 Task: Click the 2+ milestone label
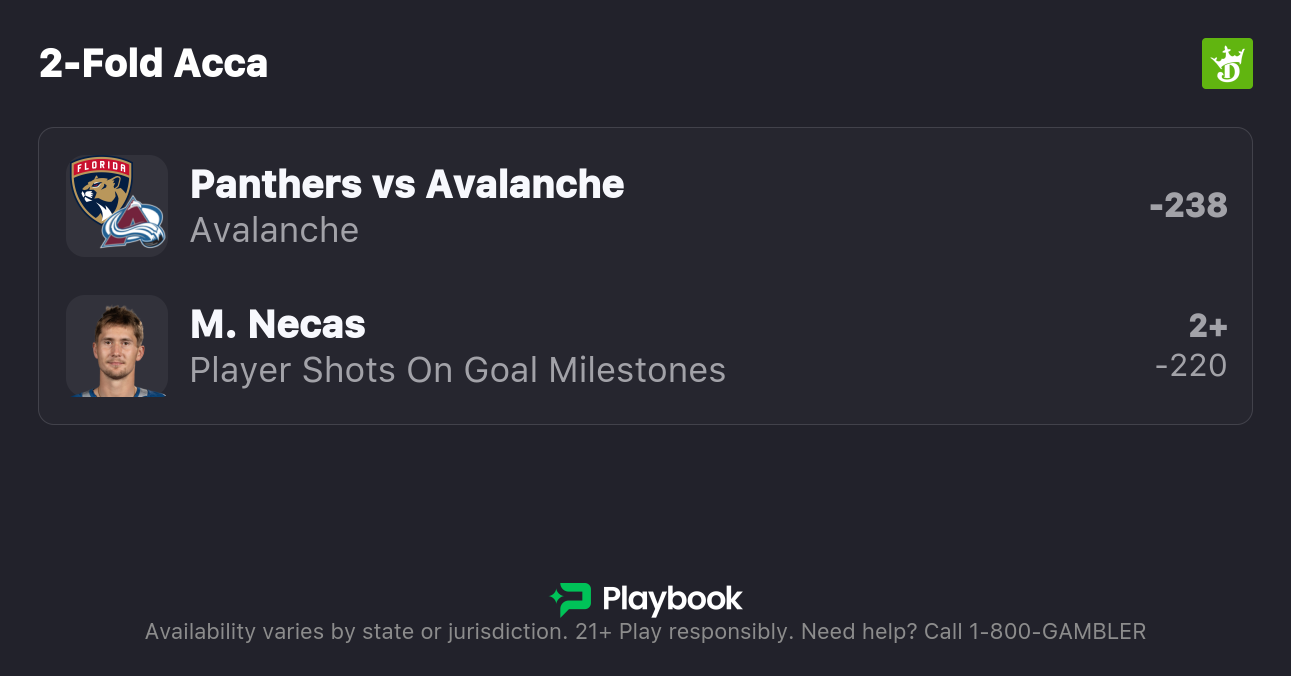pos(1207,326)
